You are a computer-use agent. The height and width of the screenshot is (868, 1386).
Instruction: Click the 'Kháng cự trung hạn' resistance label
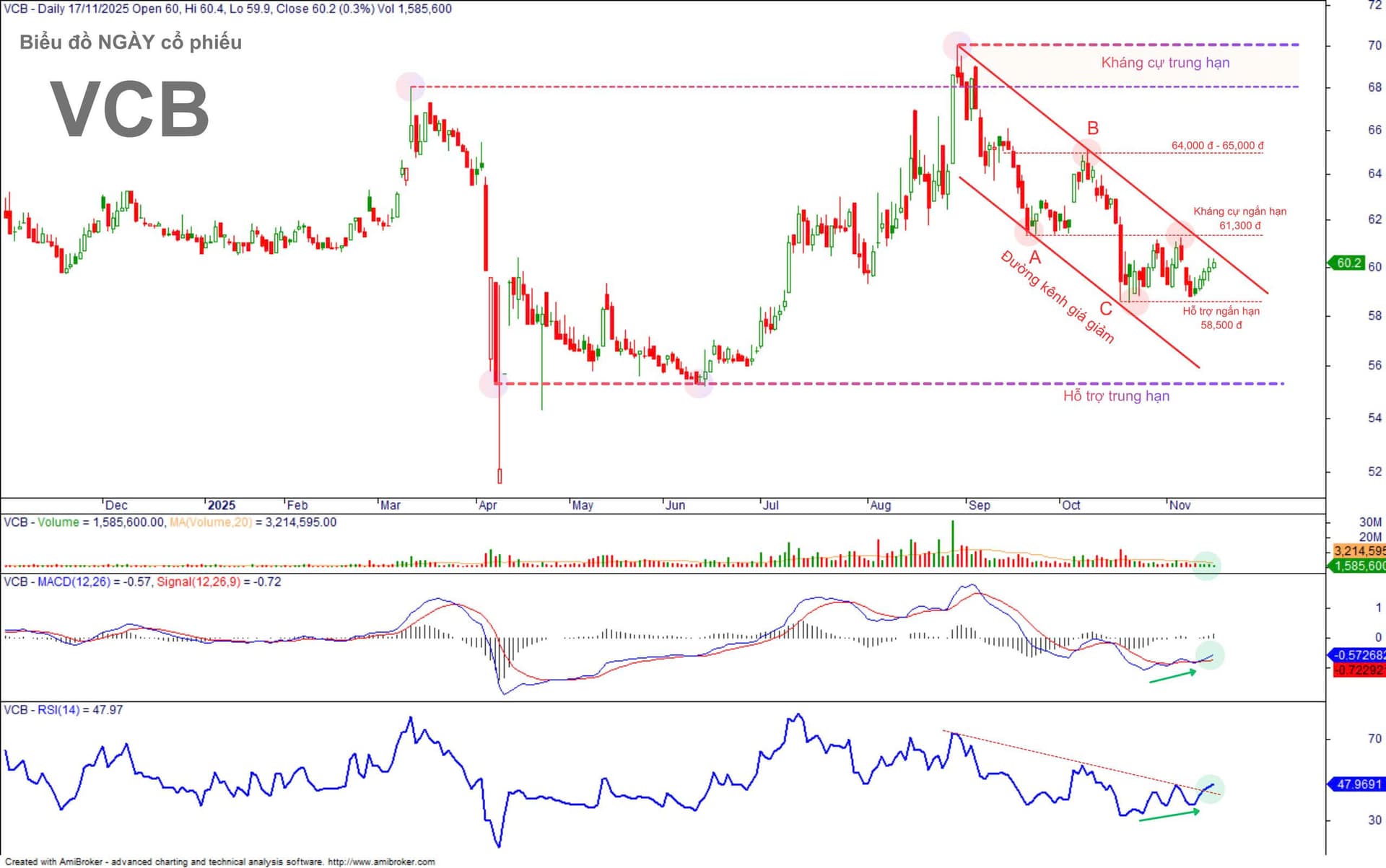[1165, 63]
